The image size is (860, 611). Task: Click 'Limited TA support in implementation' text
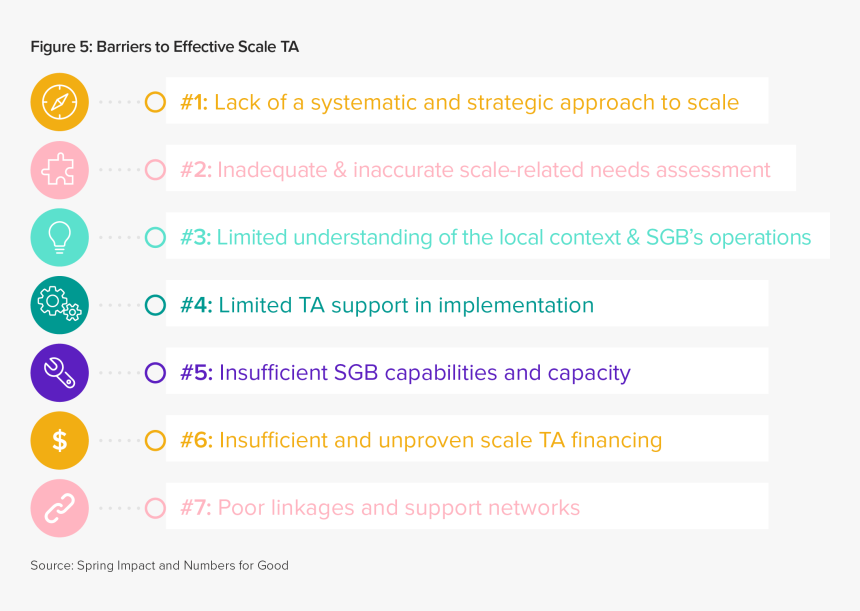tap(406, 306)
